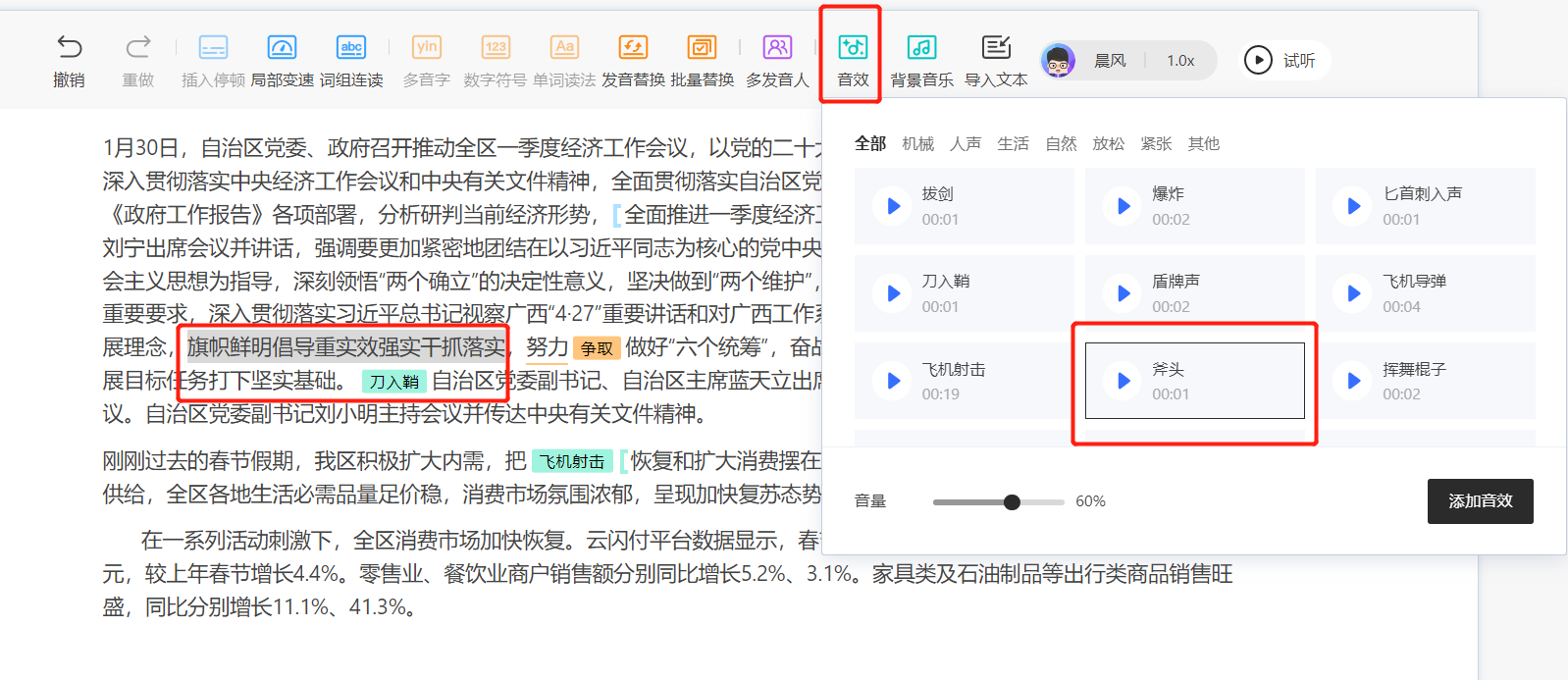The height and width of the screenshot is (680, 1568).
Task: Select the 词组连读 toolbar icon
Action: click(351, 47)
